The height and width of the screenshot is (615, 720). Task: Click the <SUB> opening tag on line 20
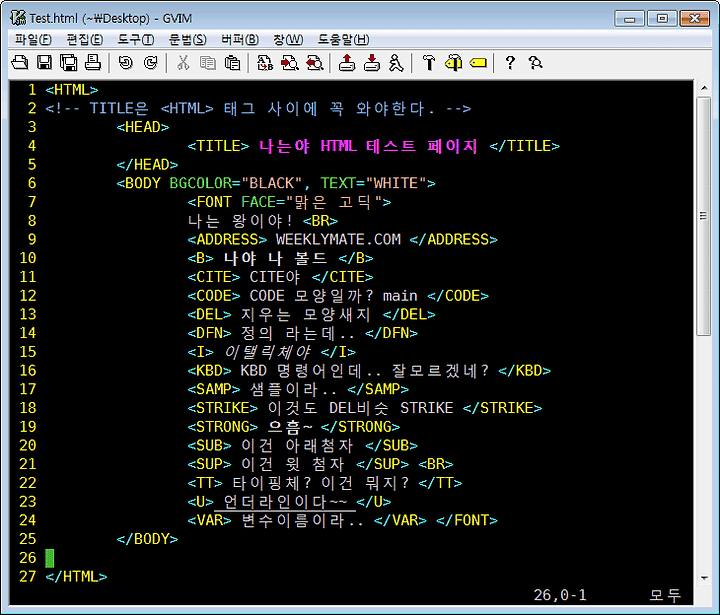[209, 446]
